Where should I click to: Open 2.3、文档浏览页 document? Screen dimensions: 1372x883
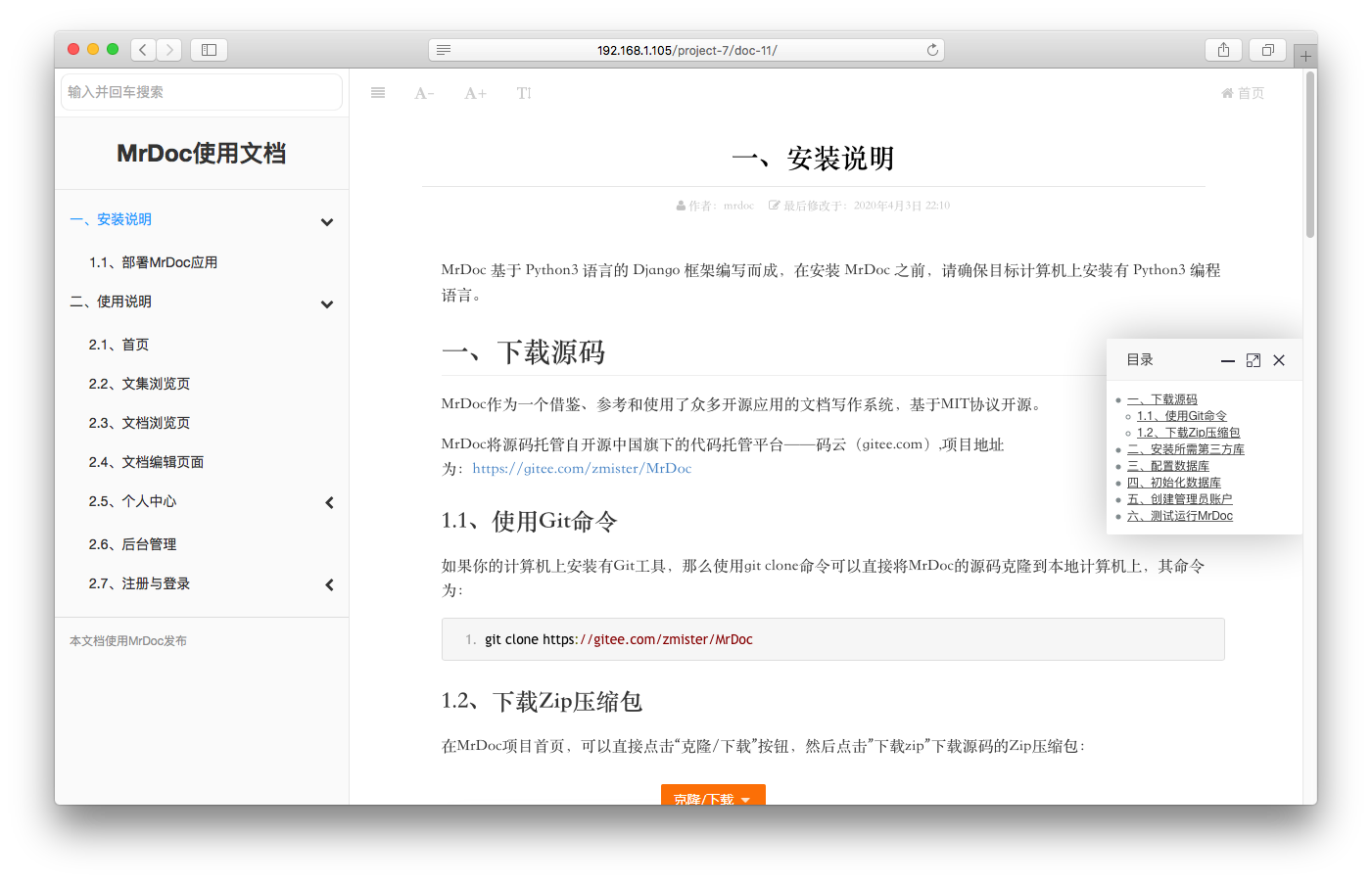click(x=139, y=423)
